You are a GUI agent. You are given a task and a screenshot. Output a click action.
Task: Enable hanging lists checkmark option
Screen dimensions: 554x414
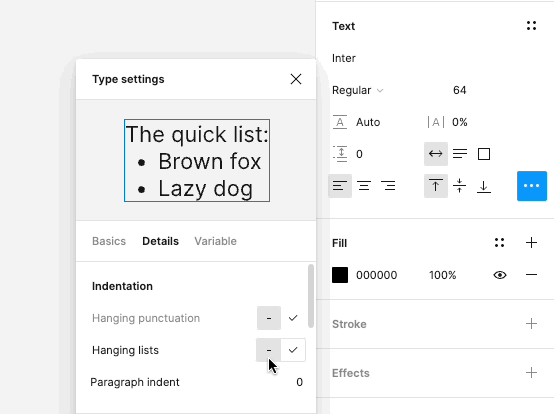[x=293, y=350]
